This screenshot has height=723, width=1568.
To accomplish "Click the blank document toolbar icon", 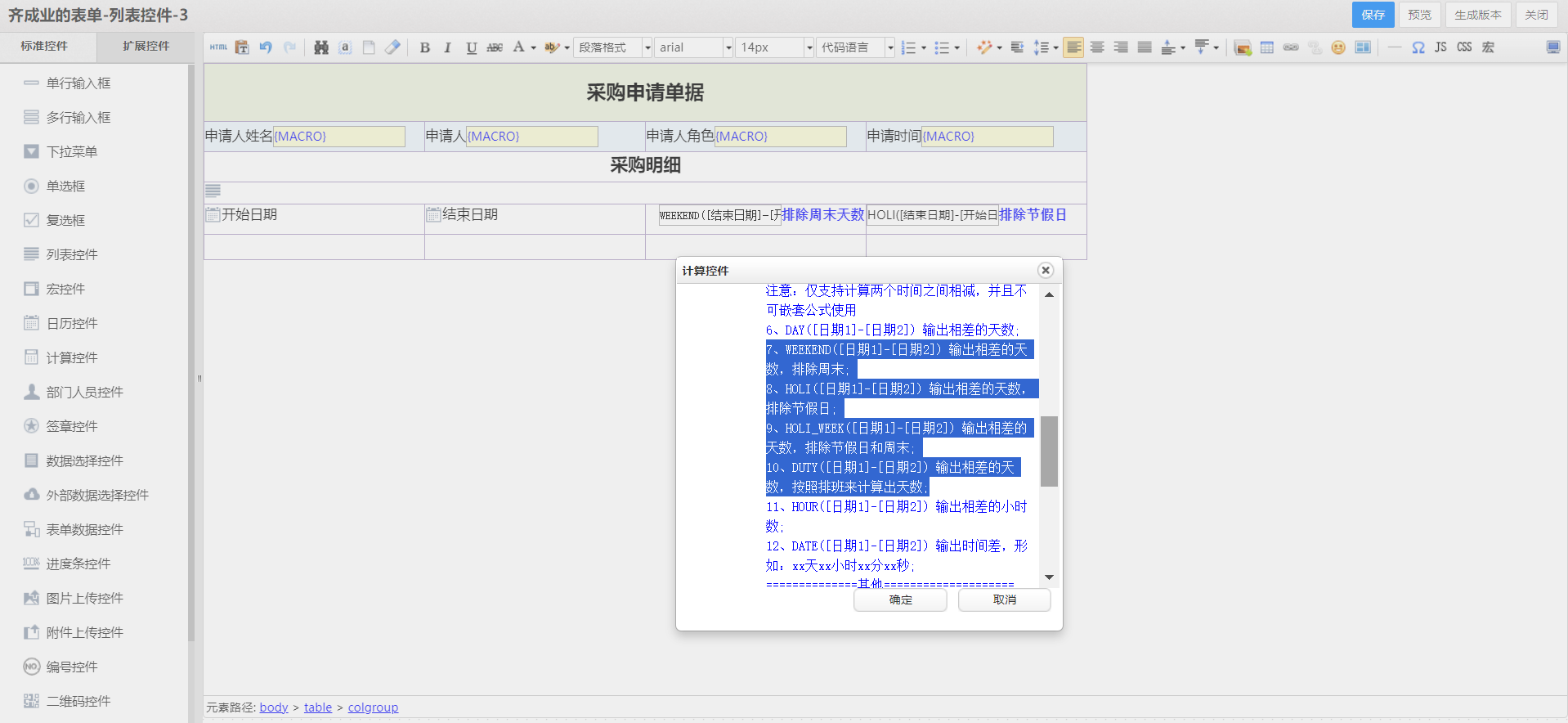I will click(x=369, y=47).
